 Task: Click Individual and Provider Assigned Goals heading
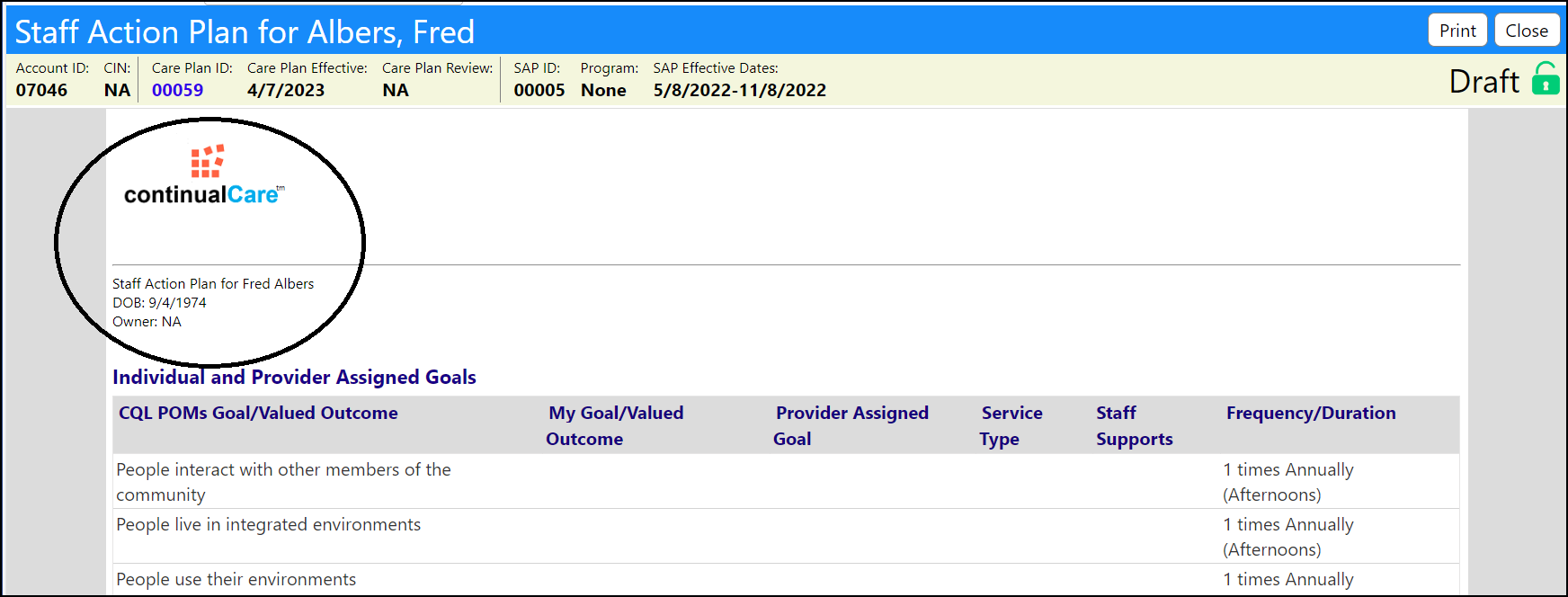pos(294,377)
